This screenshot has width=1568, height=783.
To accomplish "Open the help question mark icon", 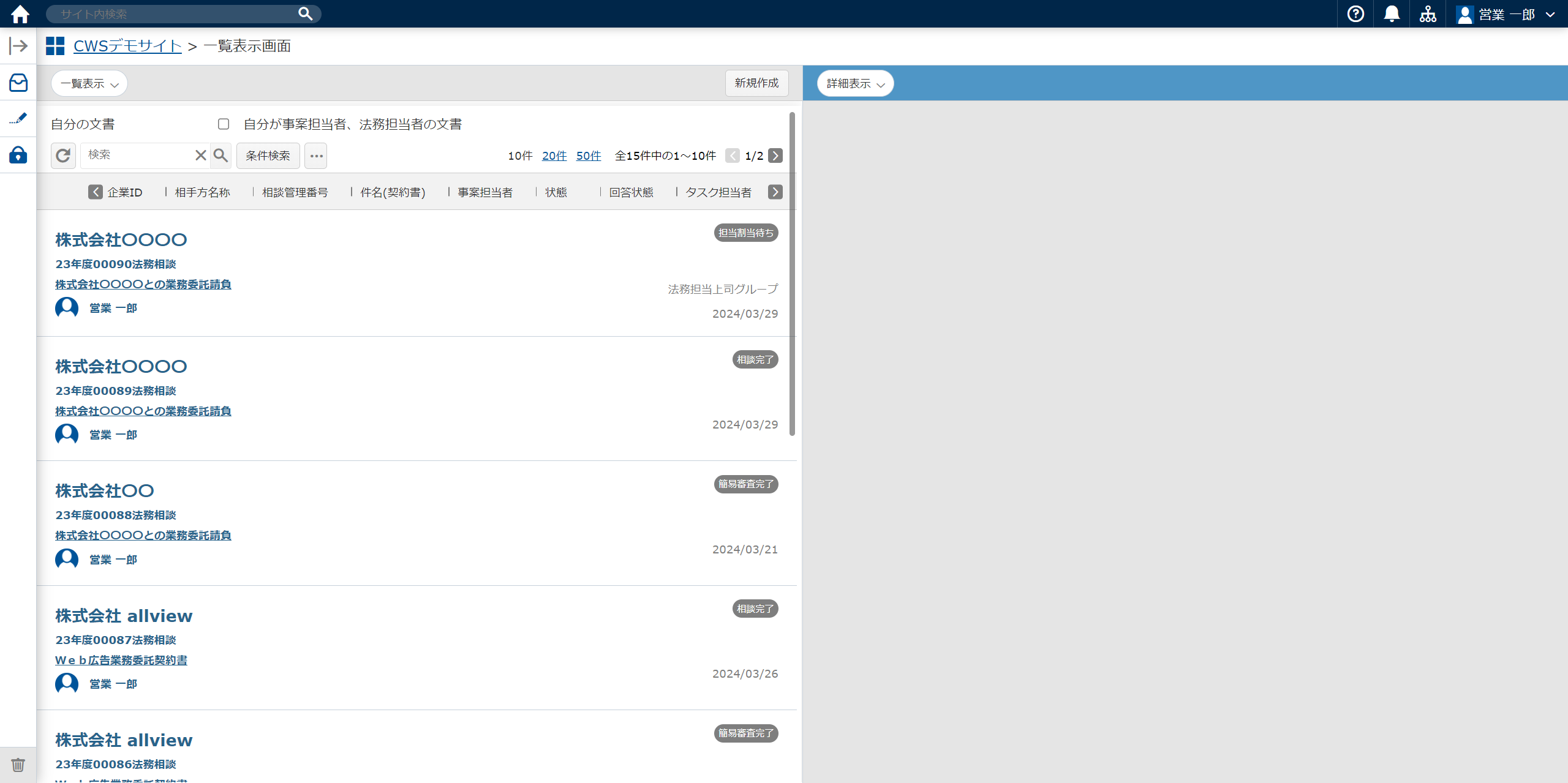I will (1355, 13).
